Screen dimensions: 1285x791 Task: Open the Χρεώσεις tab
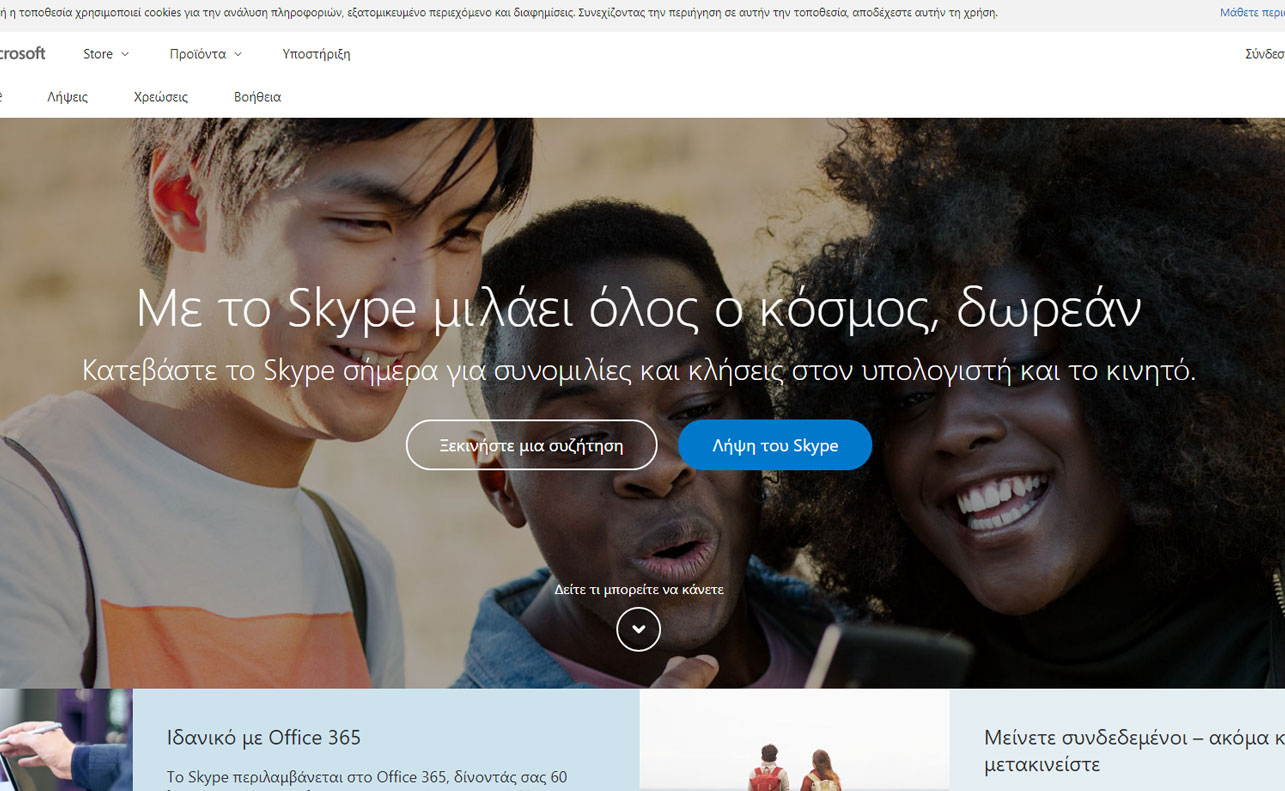tap(161, 97)
